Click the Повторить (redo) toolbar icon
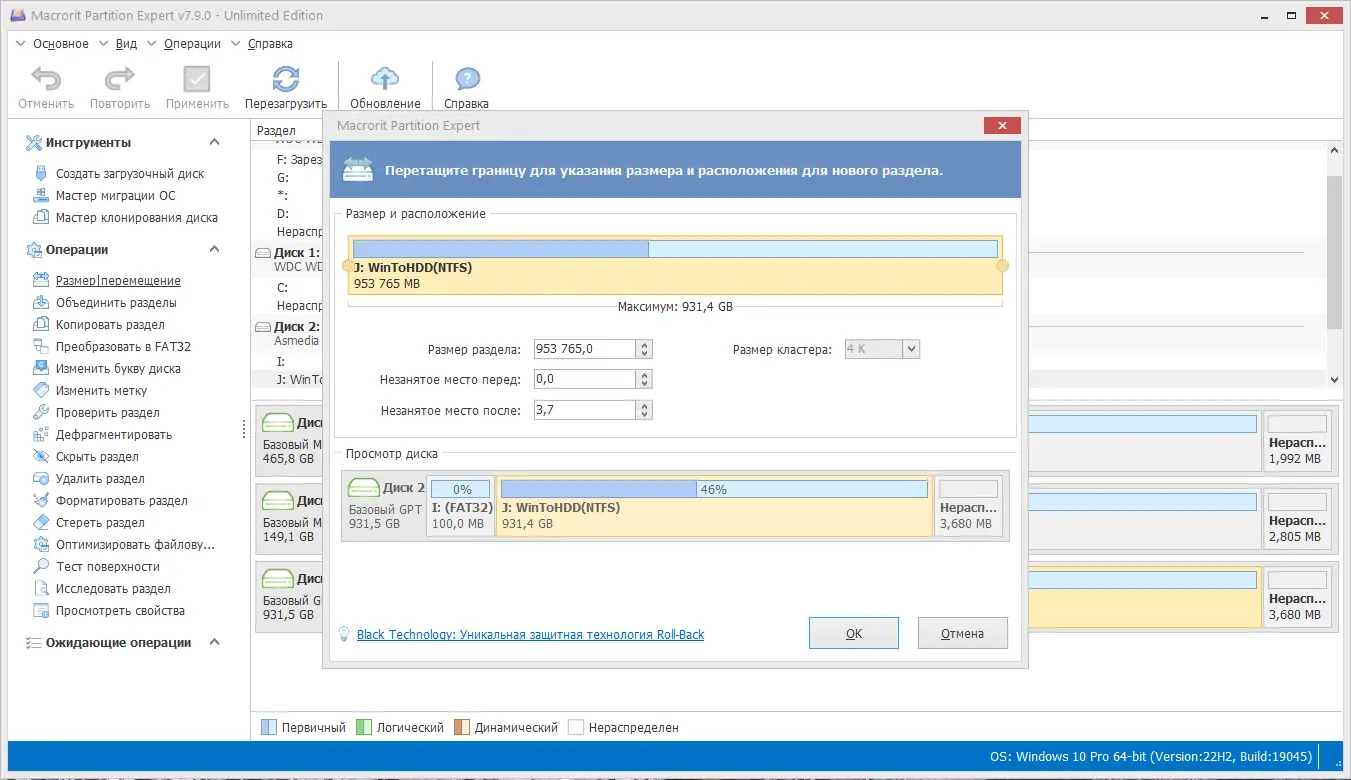Screen dimensions: 1351x780 tap(120, 79)
